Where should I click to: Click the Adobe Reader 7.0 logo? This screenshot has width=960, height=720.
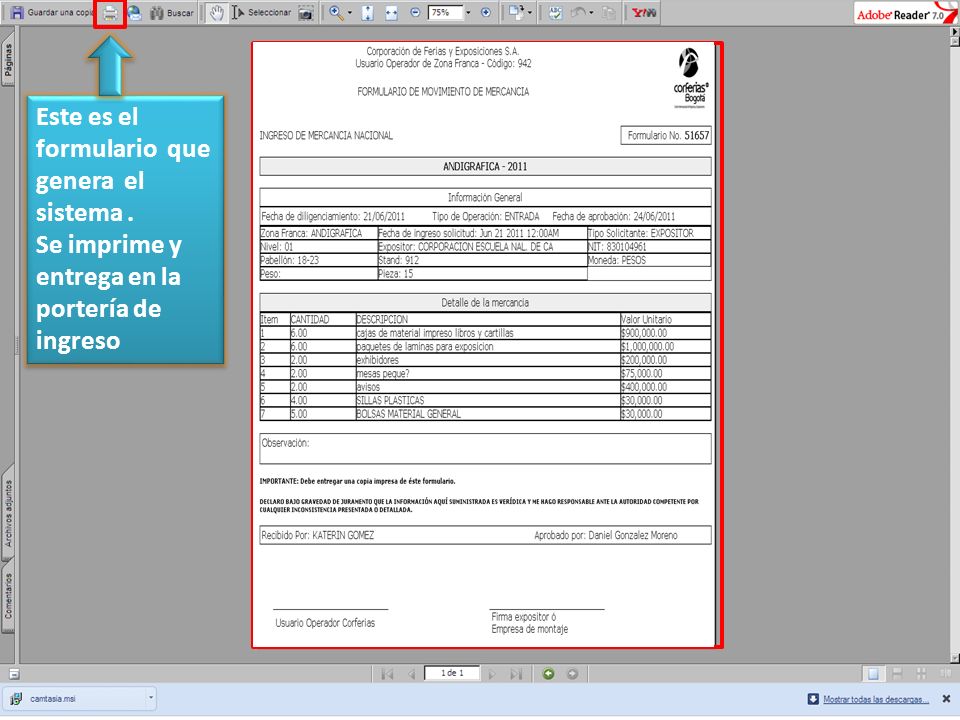[x=904, y=13]
